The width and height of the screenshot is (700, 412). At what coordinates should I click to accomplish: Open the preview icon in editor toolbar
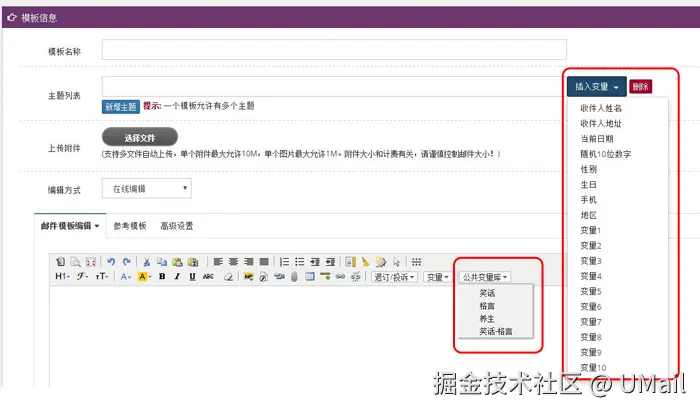pos(75,262)
